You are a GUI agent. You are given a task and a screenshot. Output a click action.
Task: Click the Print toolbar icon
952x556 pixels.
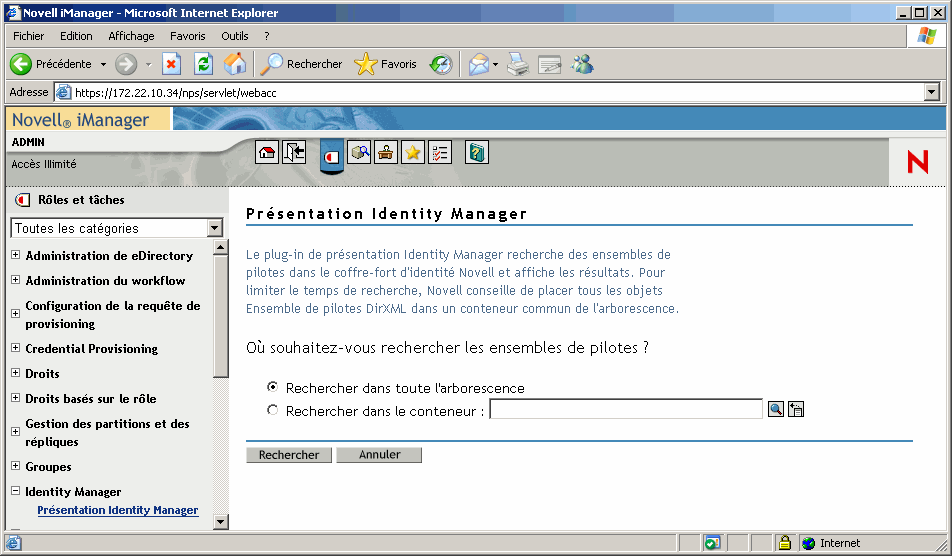[518, 64]
